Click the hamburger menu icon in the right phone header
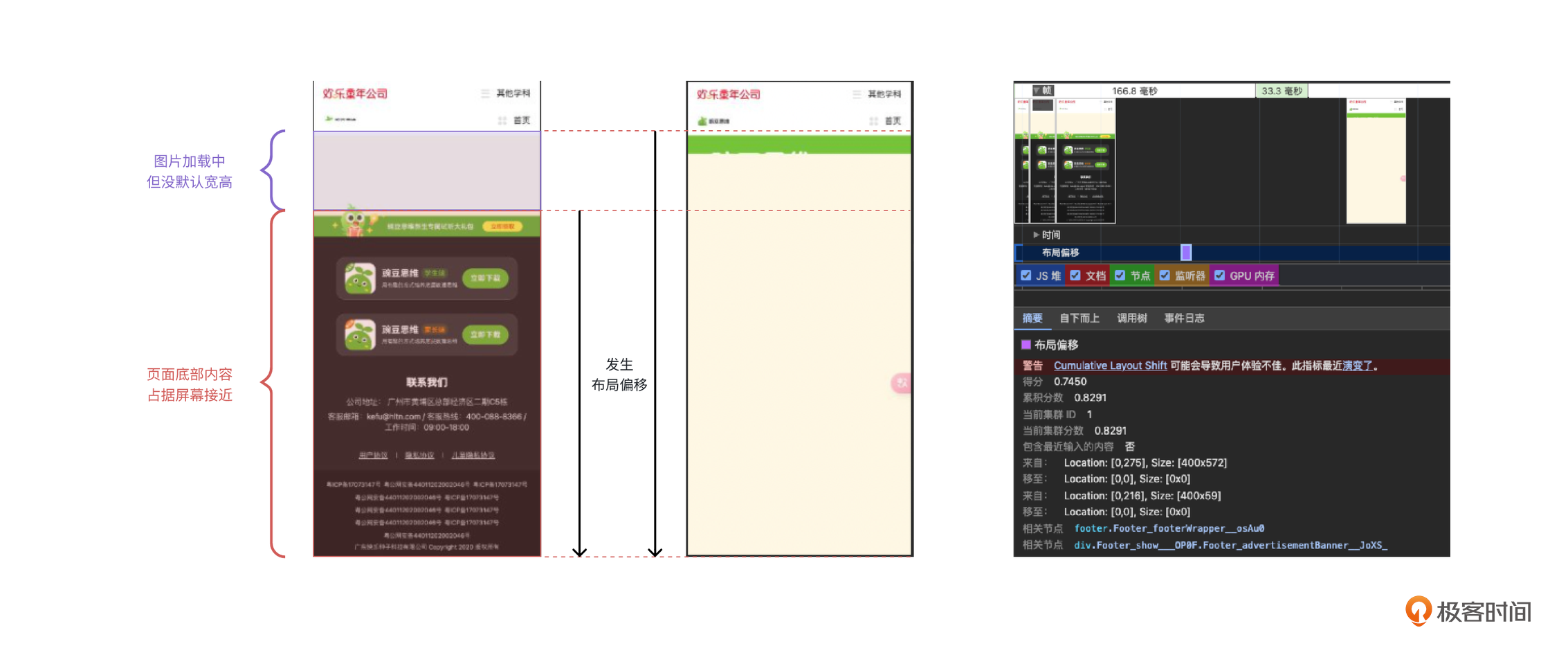This screenshot has height=646, width=1568. tap(857, 94)
